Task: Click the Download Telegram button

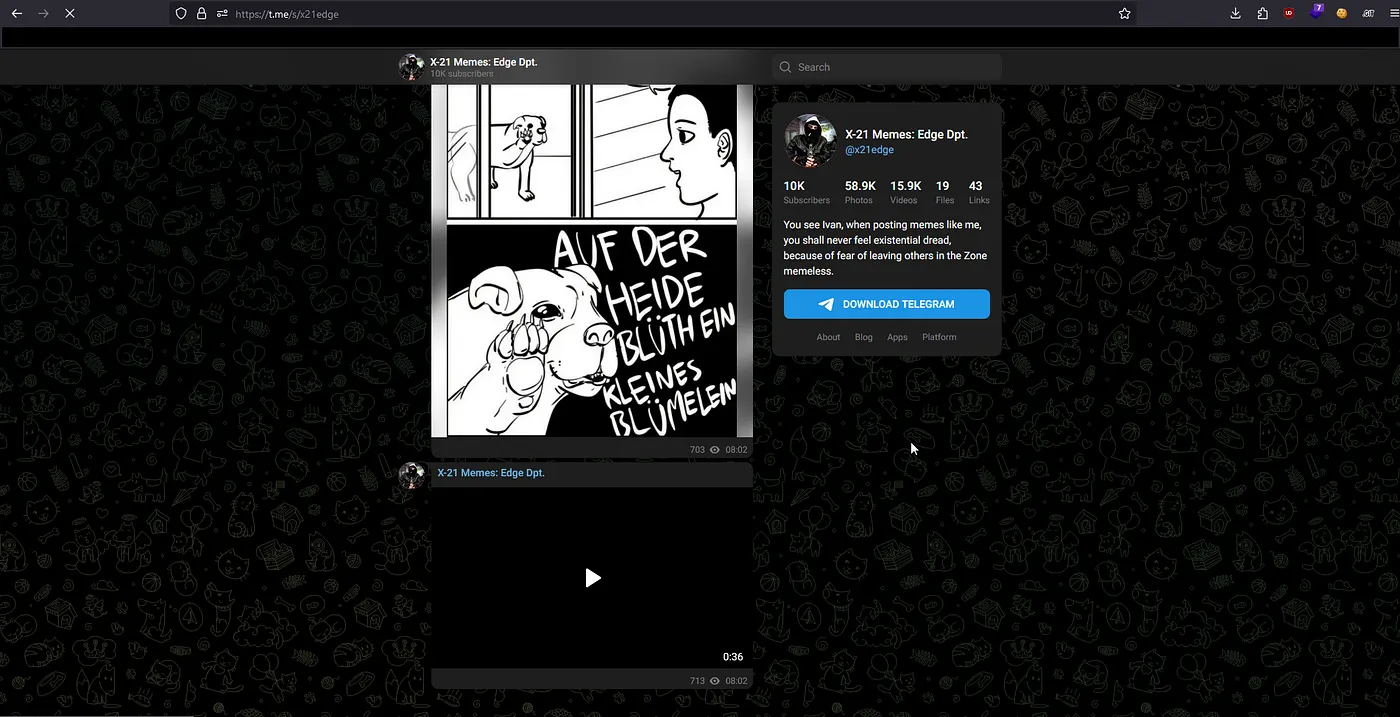Action: click(886, 304)
